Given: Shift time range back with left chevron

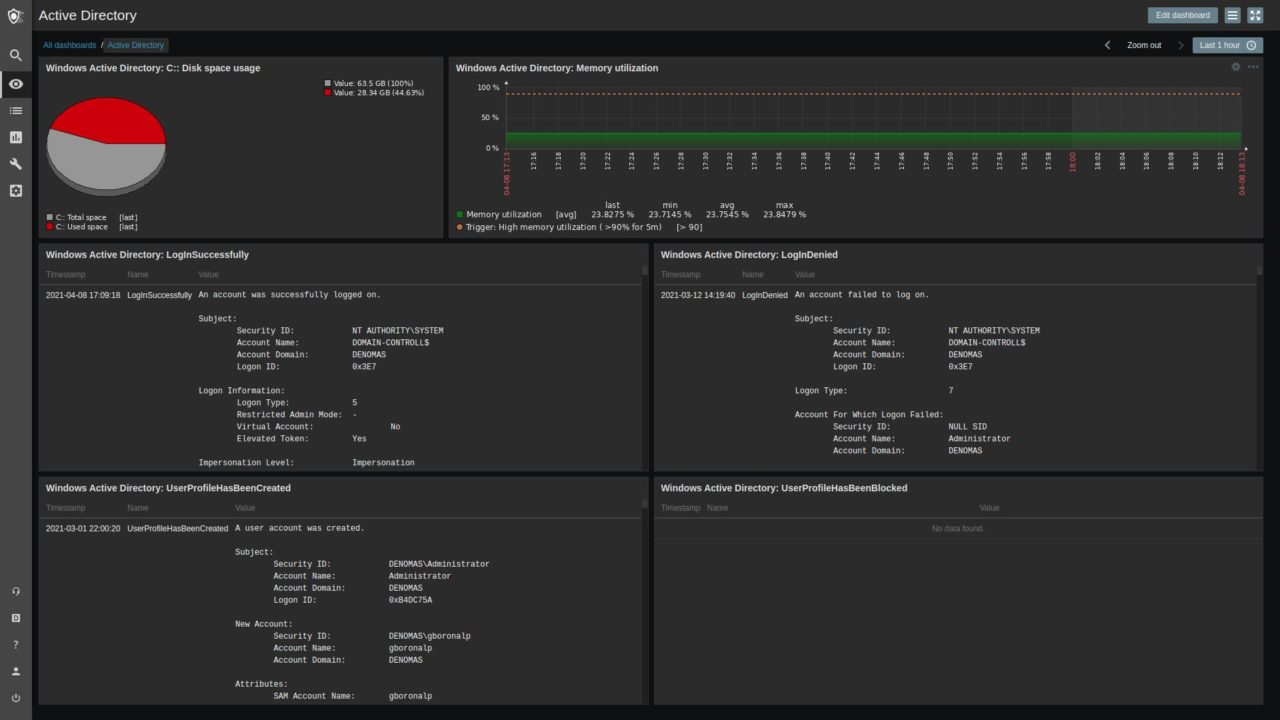Looking at the screenshot, I should click(1107, 45).
